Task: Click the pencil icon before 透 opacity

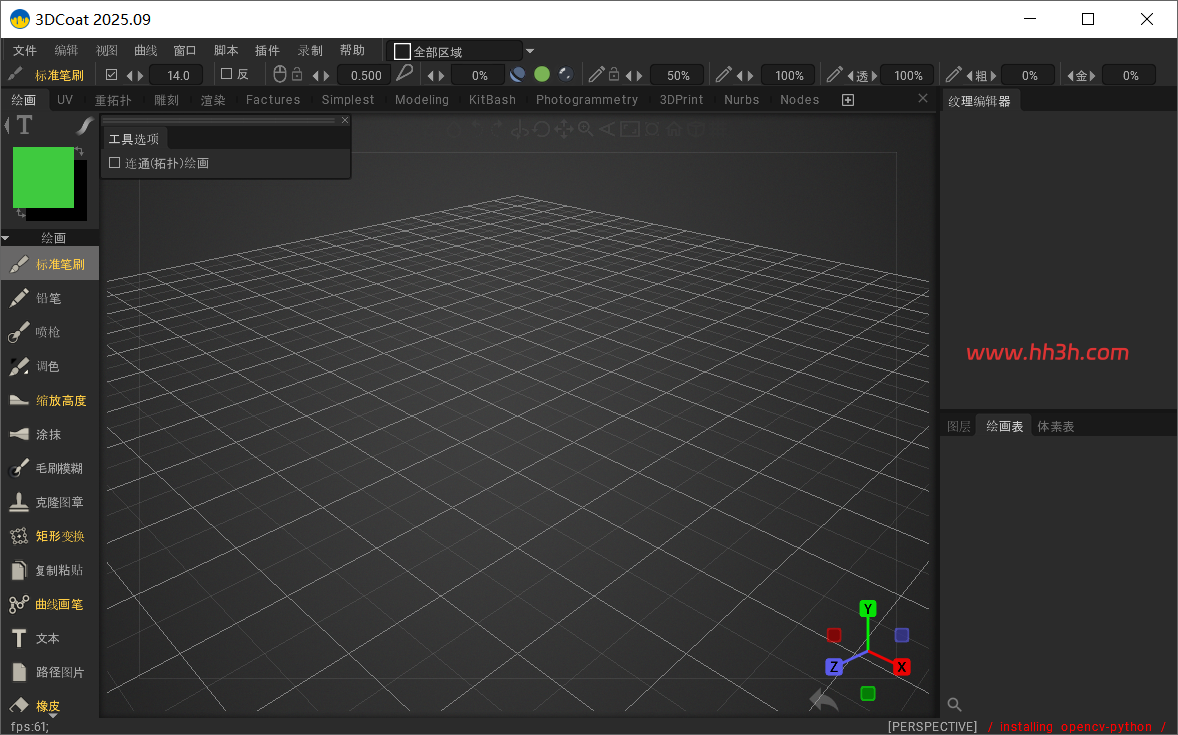Action: point(834,74)
